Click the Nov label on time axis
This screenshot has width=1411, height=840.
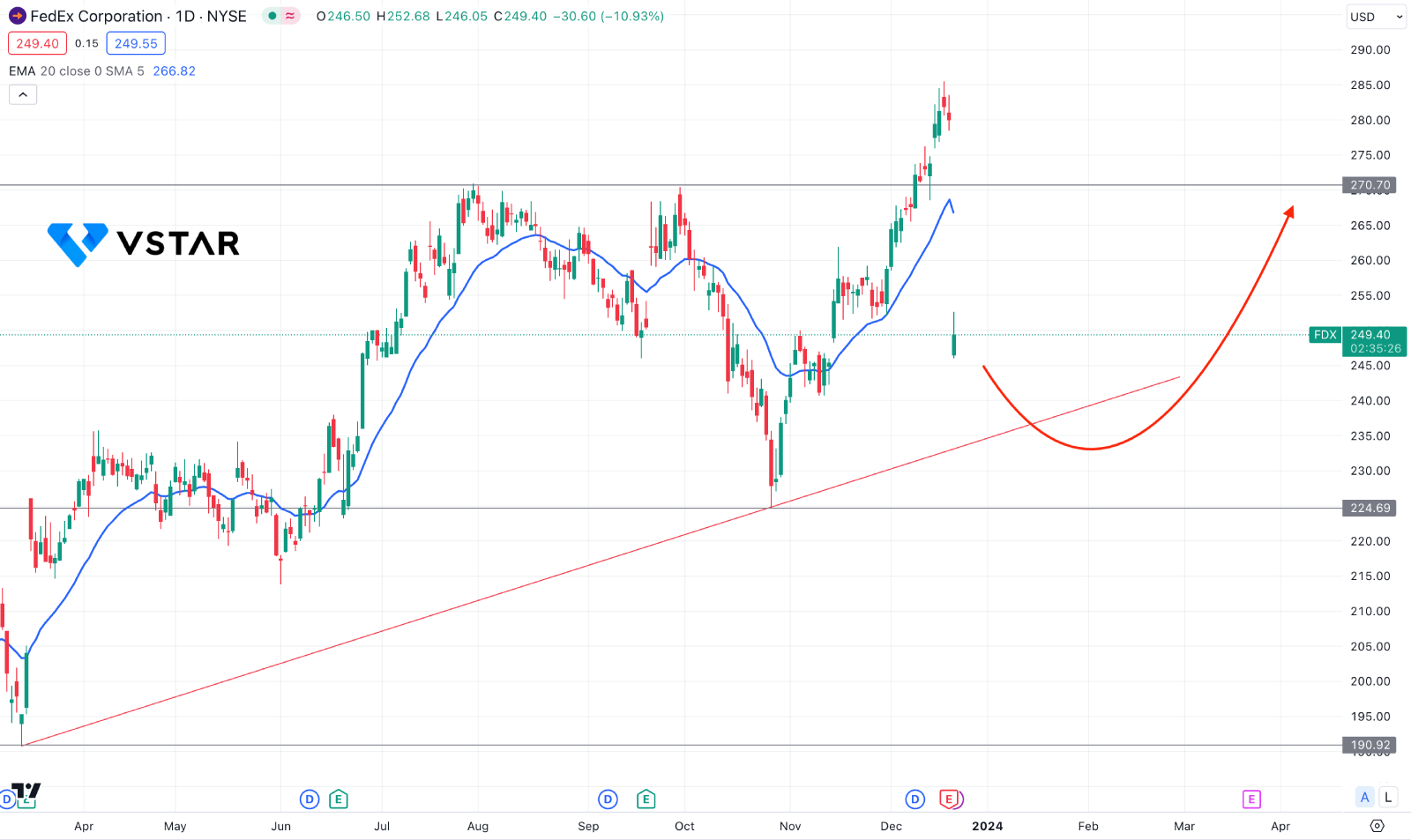click(790, 826)
